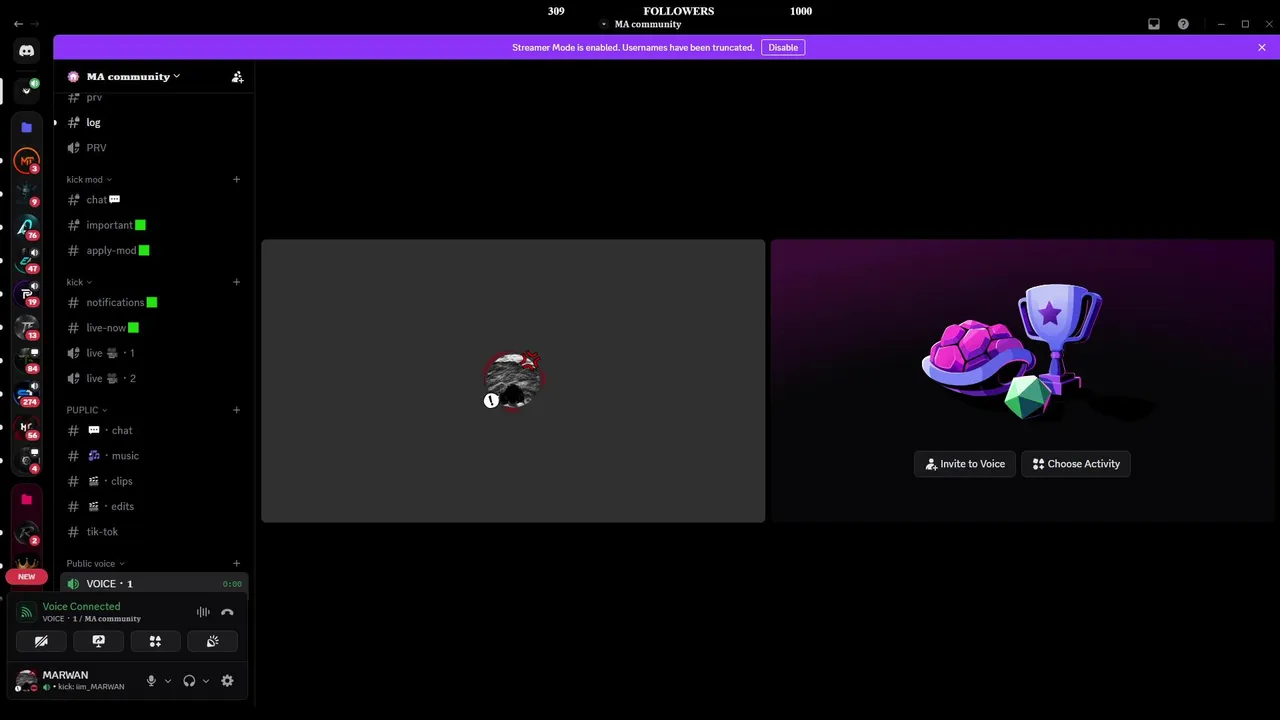
Task: Open the server with 84 badge
Action: (x=27, y=360)
